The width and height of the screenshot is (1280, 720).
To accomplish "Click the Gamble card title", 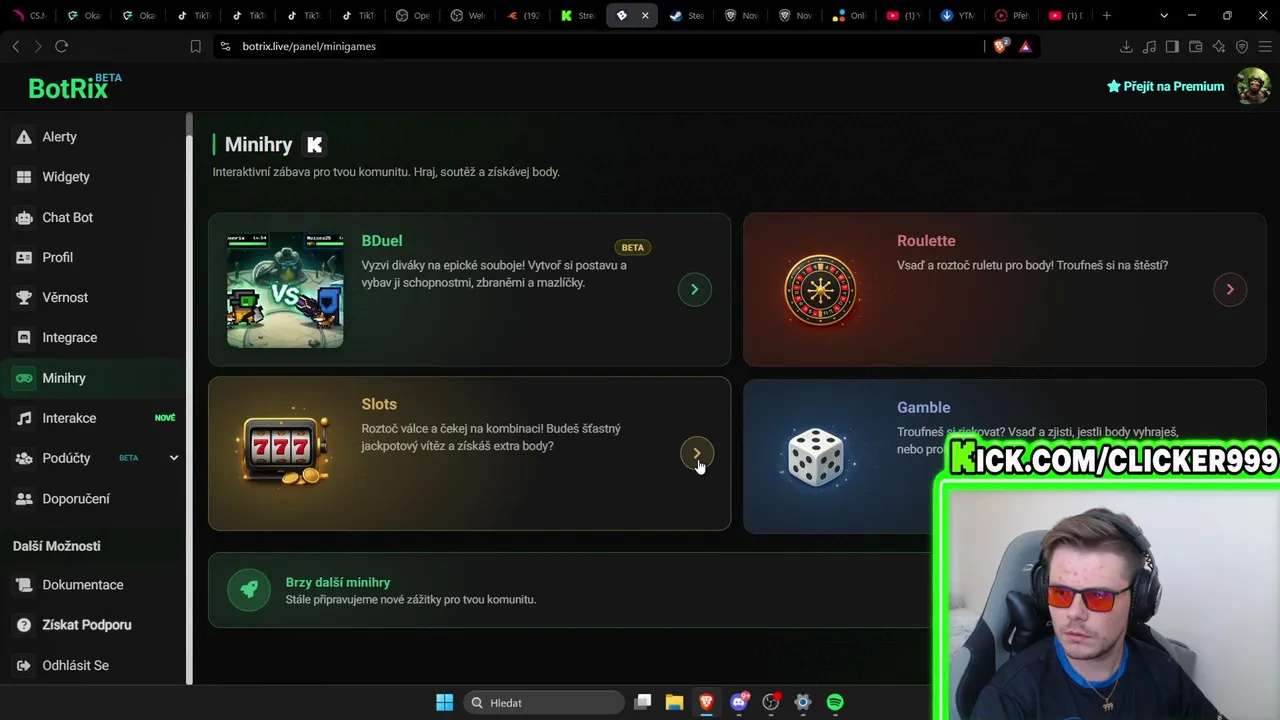I will pos(923,407).
